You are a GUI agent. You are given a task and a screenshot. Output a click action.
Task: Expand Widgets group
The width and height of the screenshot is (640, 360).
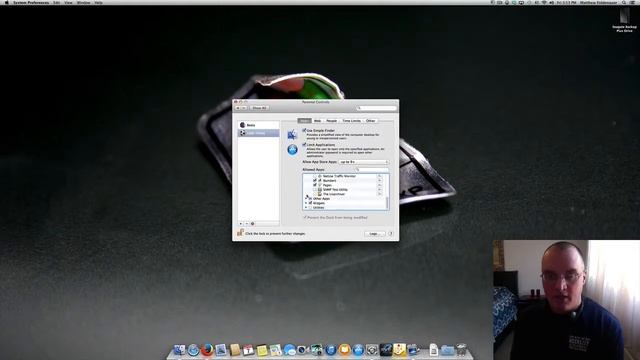pyautogui.click(x=306, y=203)
